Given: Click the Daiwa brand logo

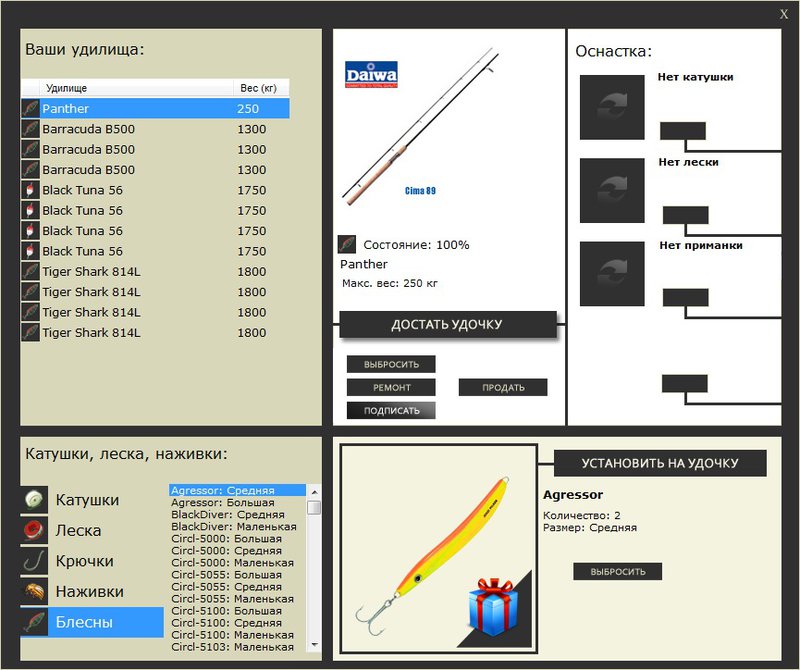Looking at the screenshot, I should click(371, 75).
